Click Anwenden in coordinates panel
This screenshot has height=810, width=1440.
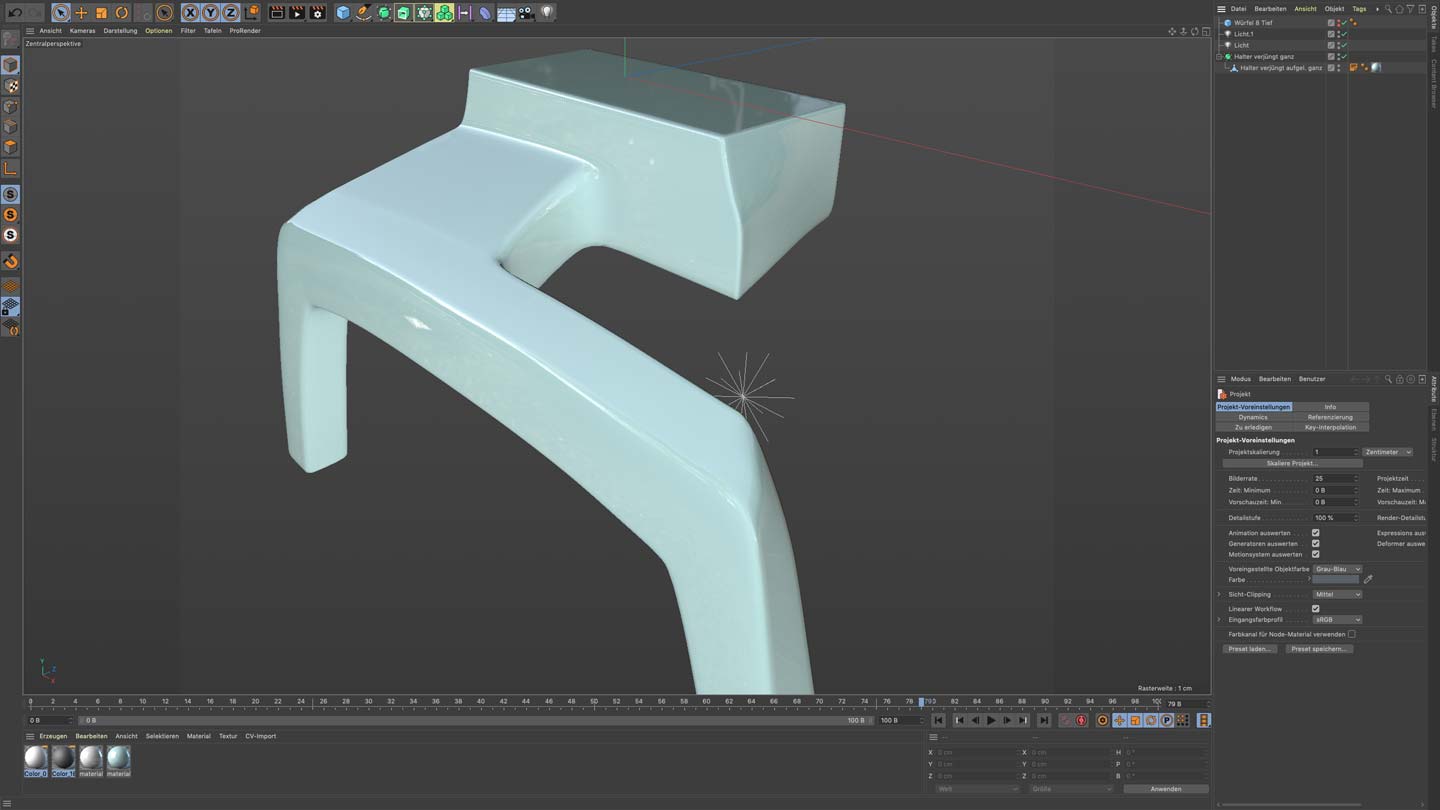(x=1165, y=789)
